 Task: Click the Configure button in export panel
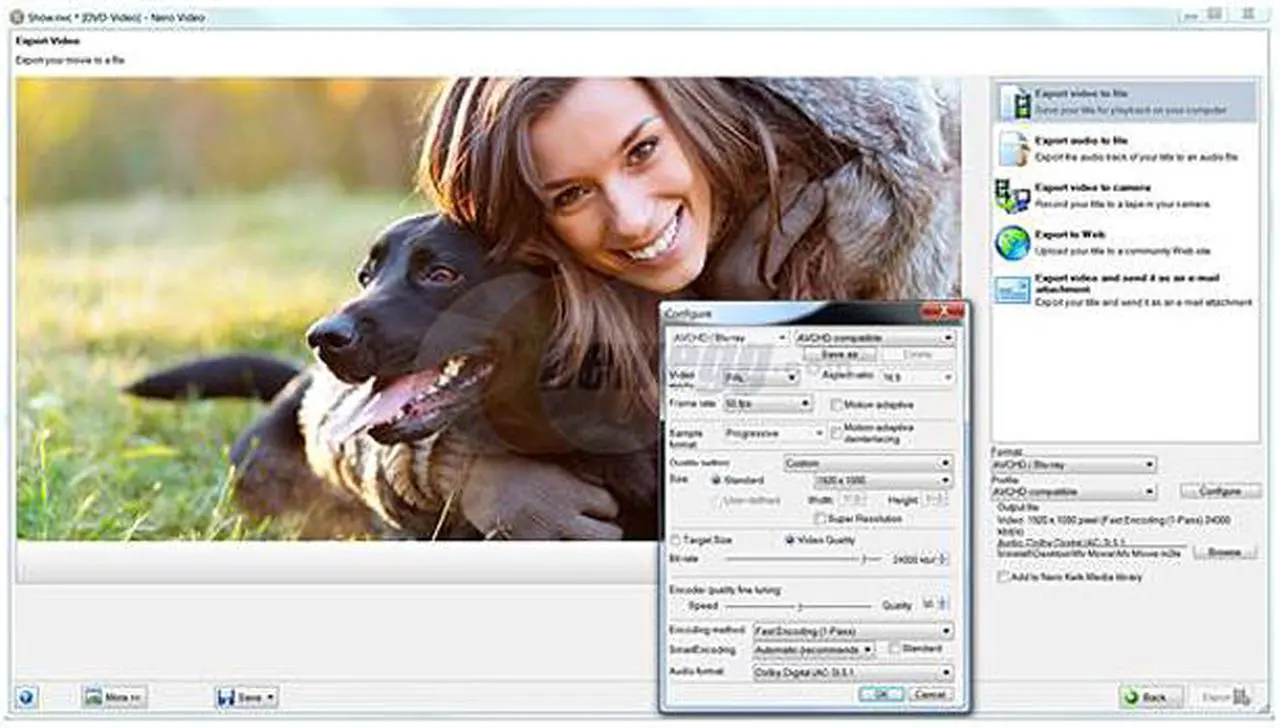pyautogui.click(x=1219, y=491)
